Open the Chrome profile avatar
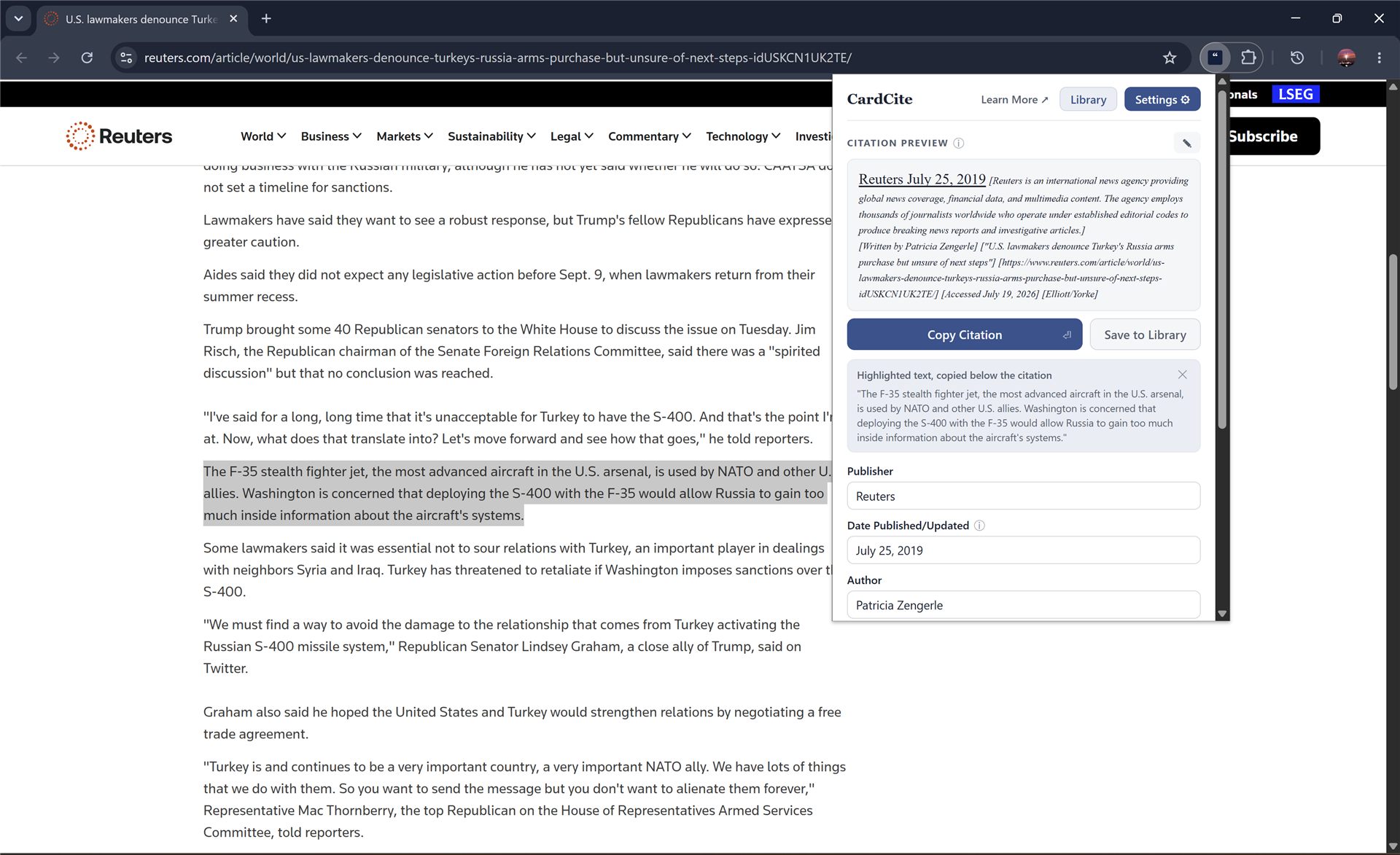 click(x=1346, y=58)
